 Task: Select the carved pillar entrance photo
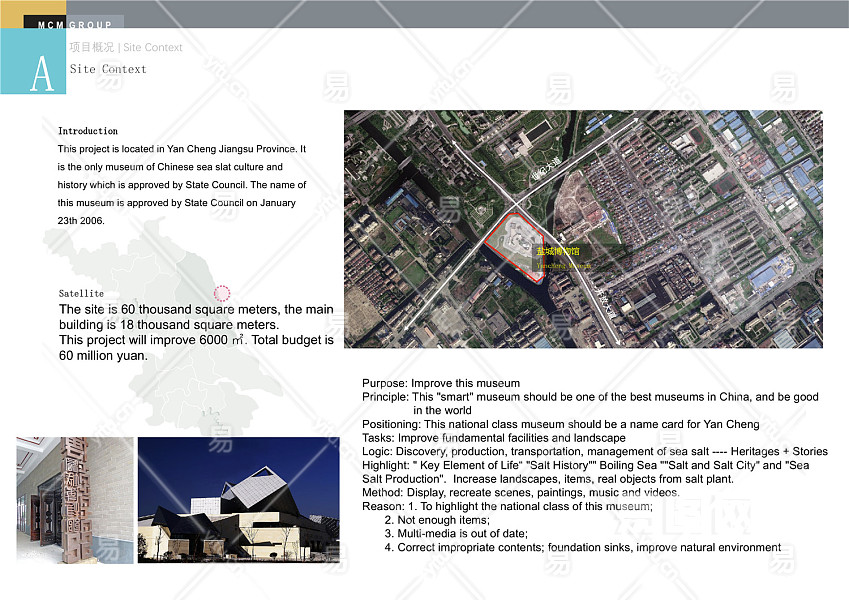(x=74, y=499)
